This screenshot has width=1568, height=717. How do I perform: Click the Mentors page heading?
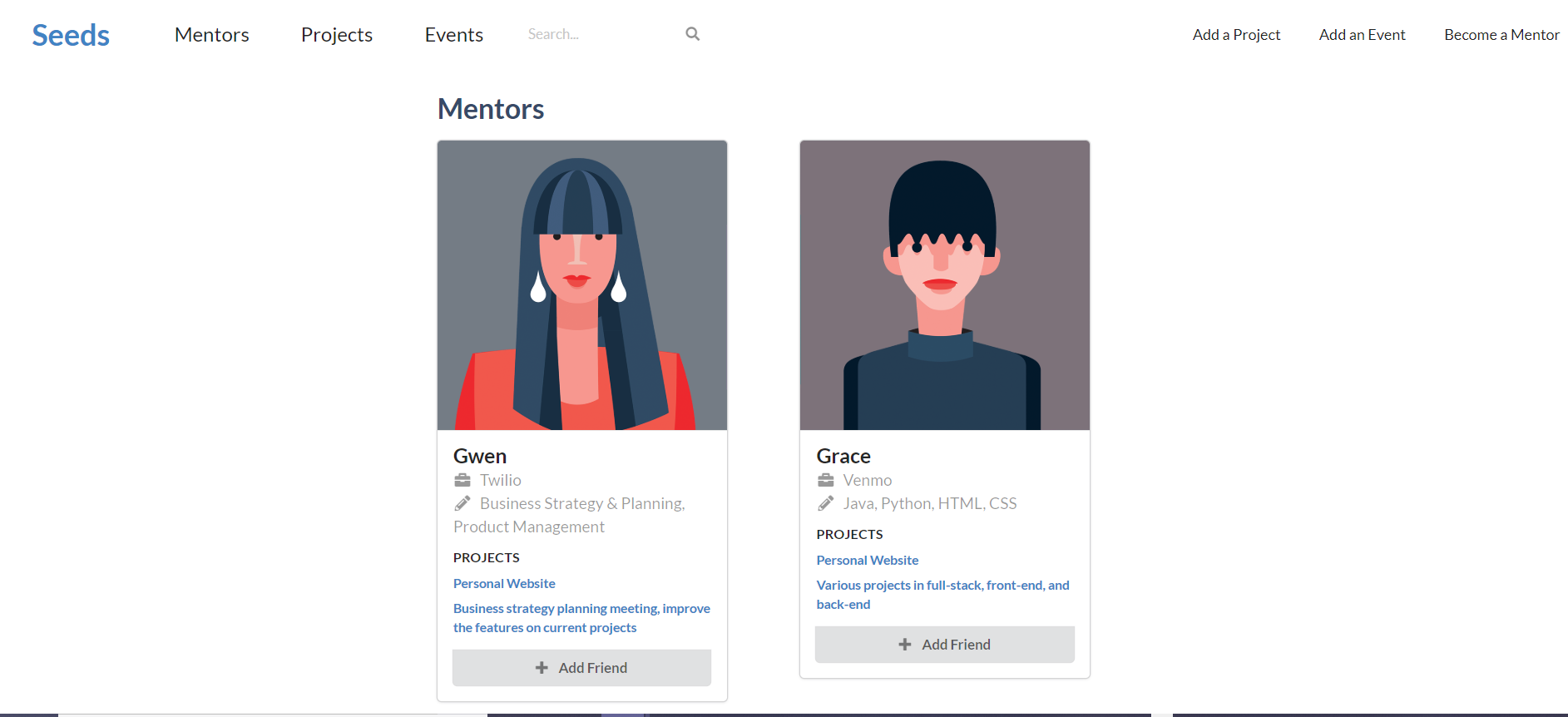click(491, 109)
